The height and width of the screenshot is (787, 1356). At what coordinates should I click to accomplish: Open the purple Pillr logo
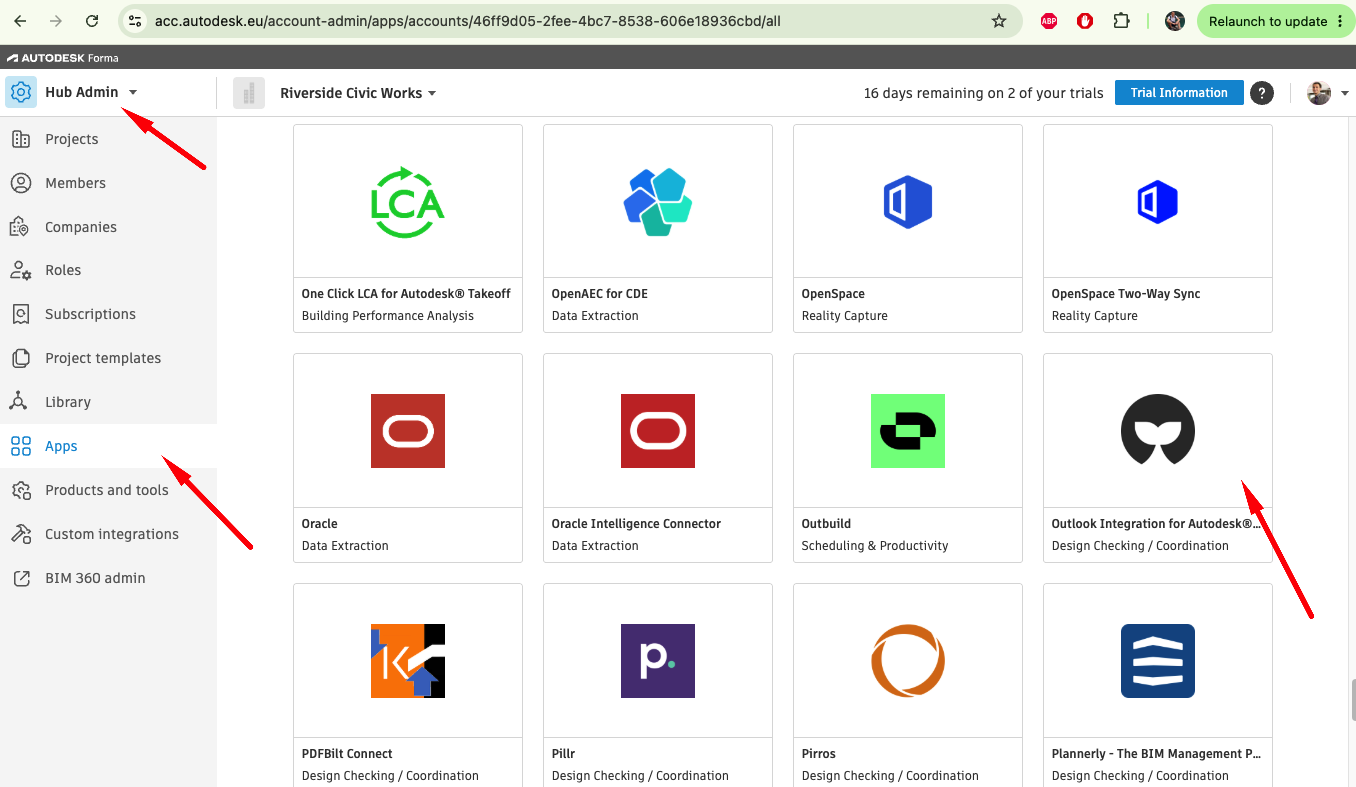[x=658, y=661]
